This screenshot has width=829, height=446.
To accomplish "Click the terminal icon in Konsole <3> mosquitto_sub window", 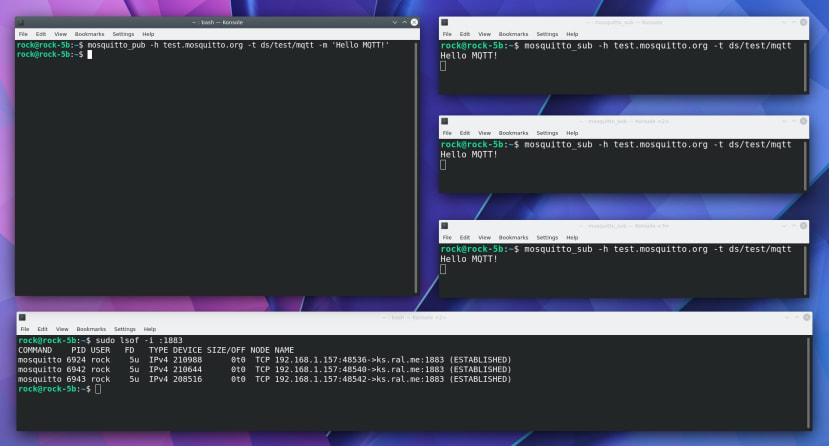I will tap(445, 226).
